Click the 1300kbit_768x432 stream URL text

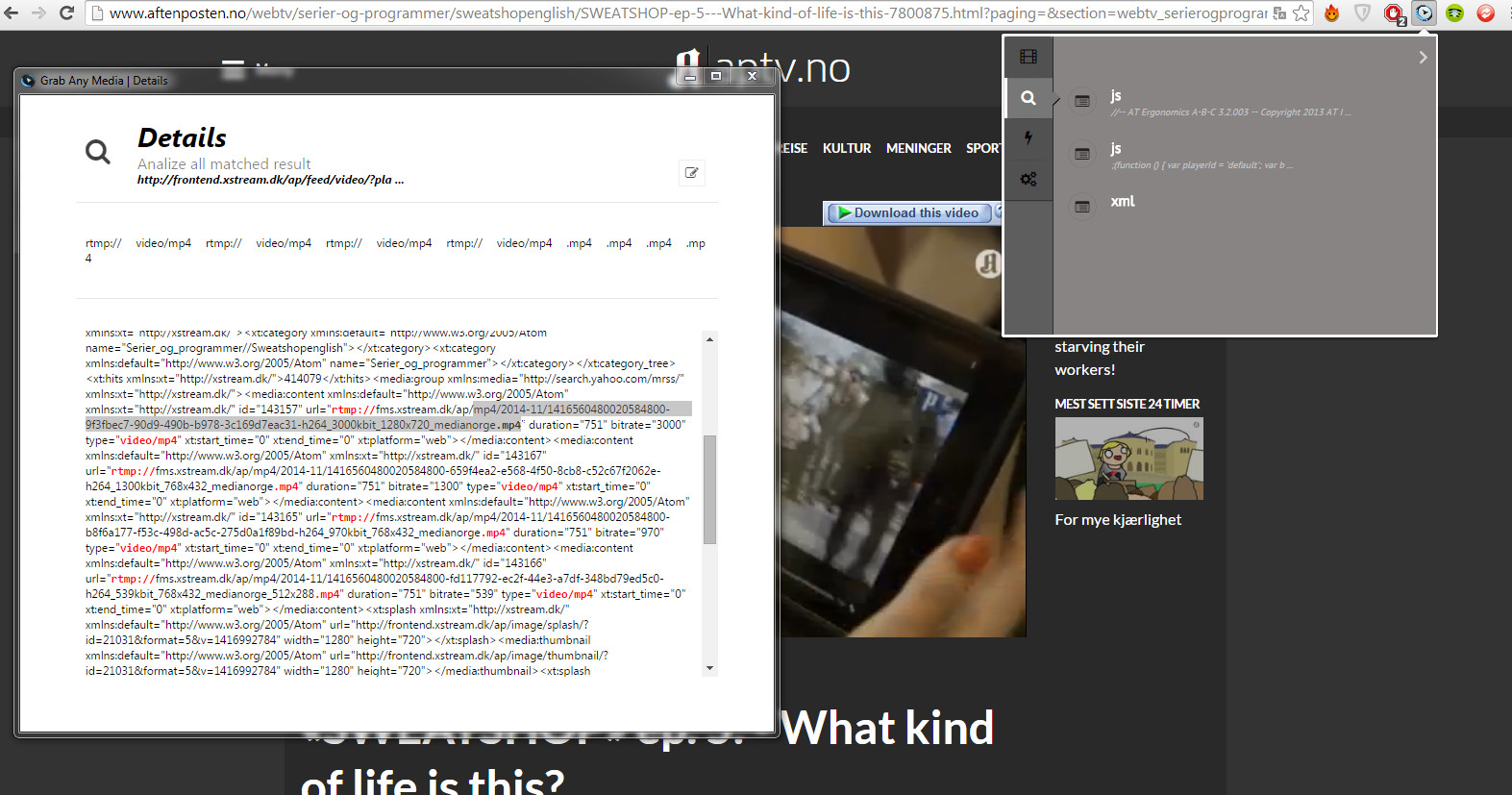point(373,479)
